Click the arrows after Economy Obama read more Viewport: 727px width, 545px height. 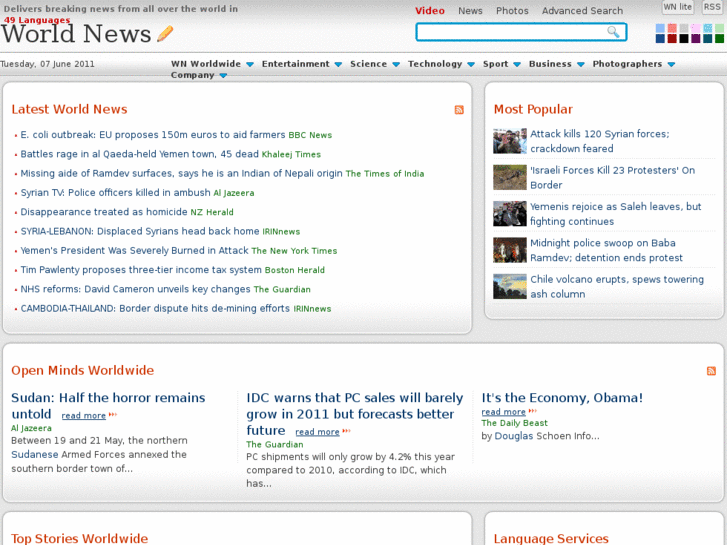coord(533,411)
